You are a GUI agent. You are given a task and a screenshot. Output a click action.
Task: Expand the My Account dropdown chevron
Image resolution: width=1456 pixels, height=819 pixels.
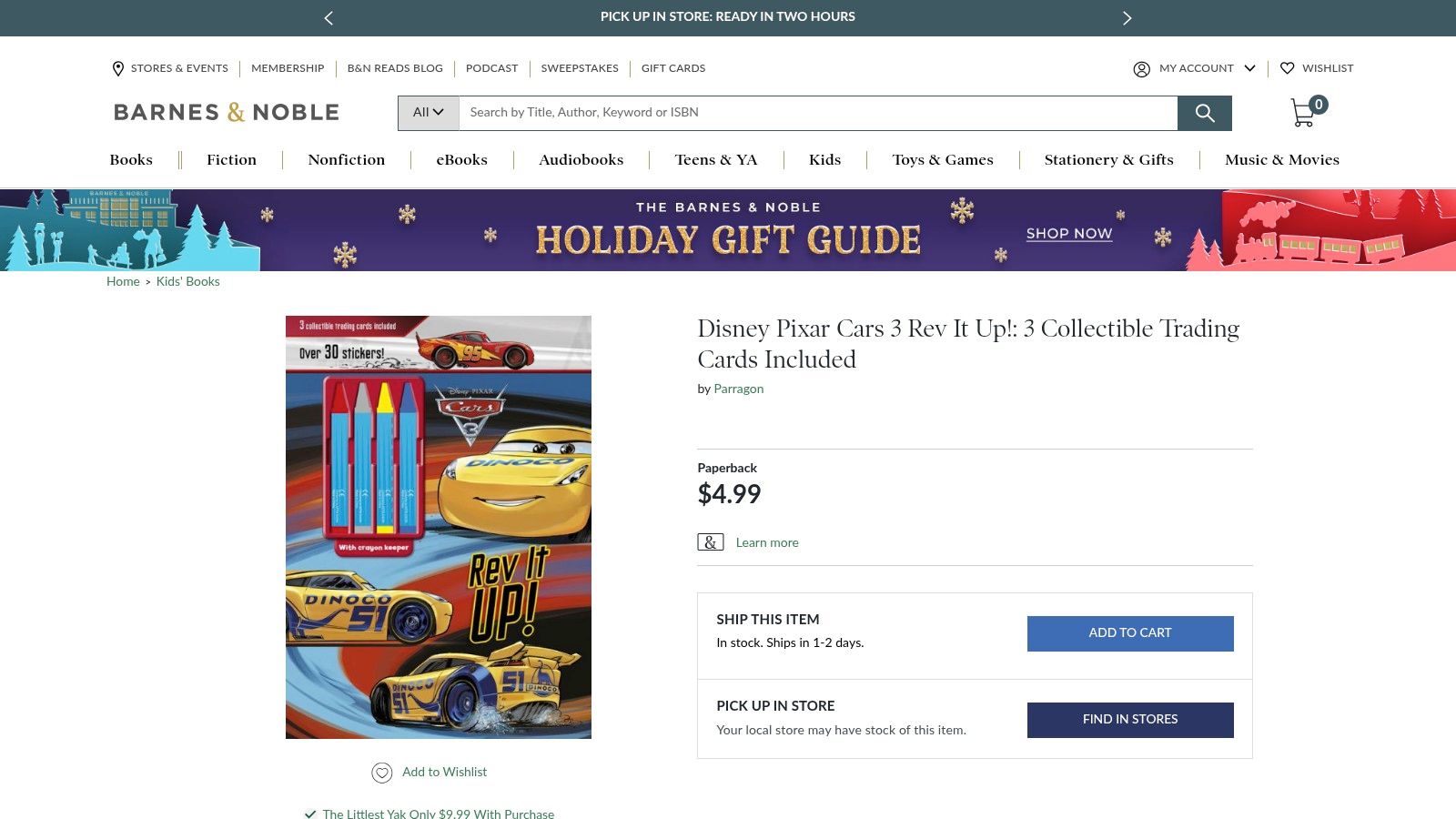(1250, 68)
